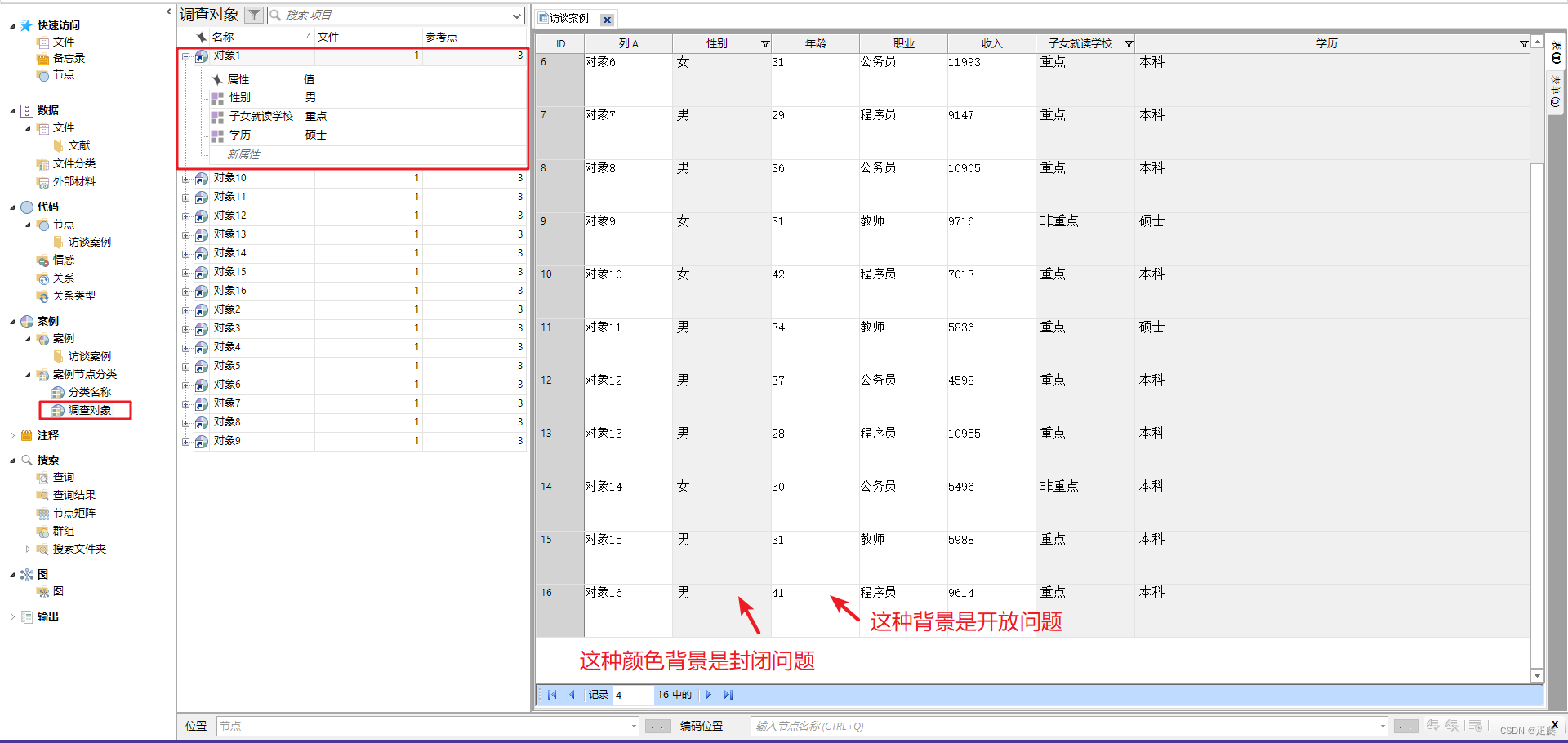Open the 位置 节点 dropdown

point(634,726)
